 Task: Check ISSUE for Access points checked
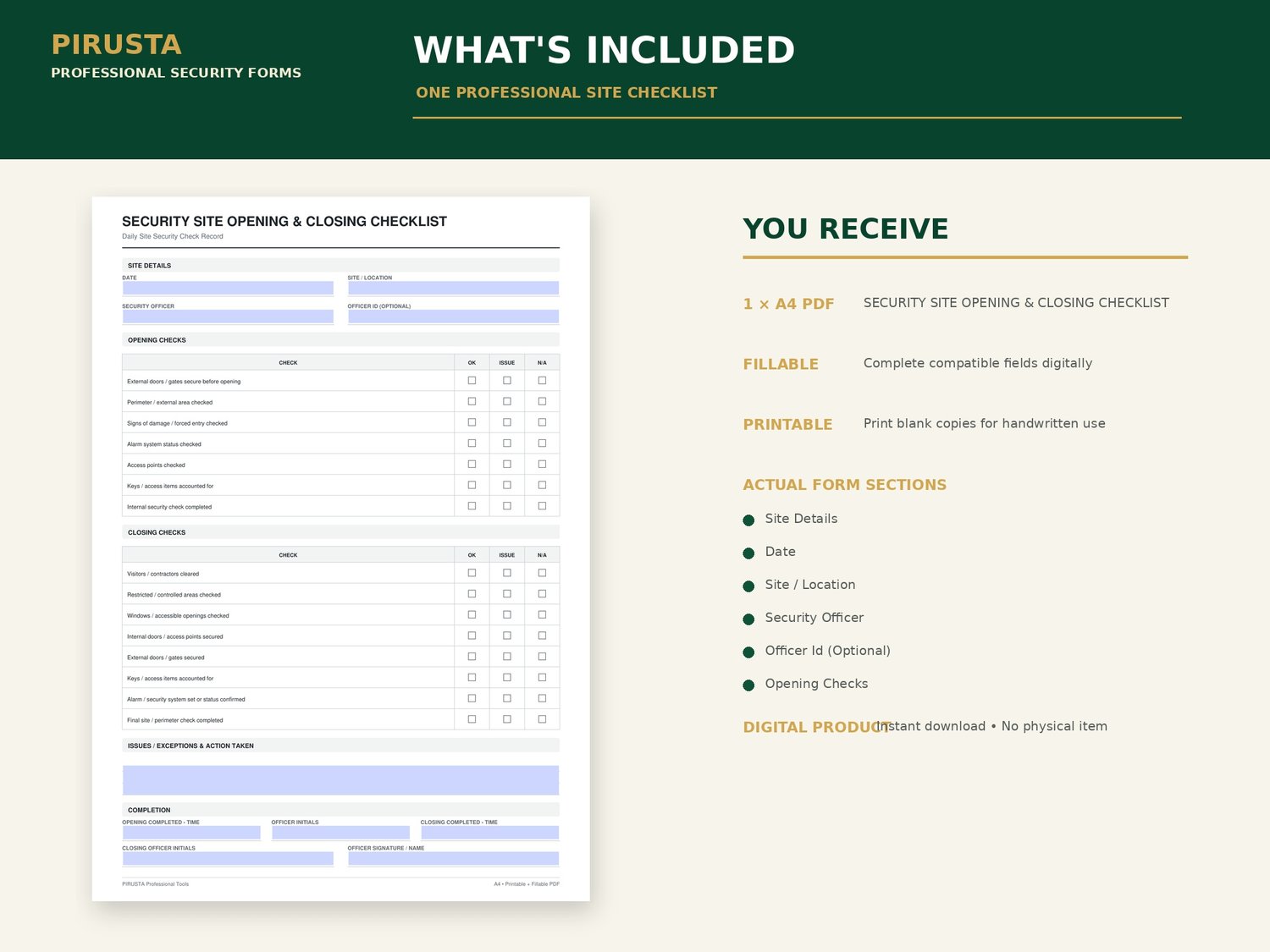507,464
